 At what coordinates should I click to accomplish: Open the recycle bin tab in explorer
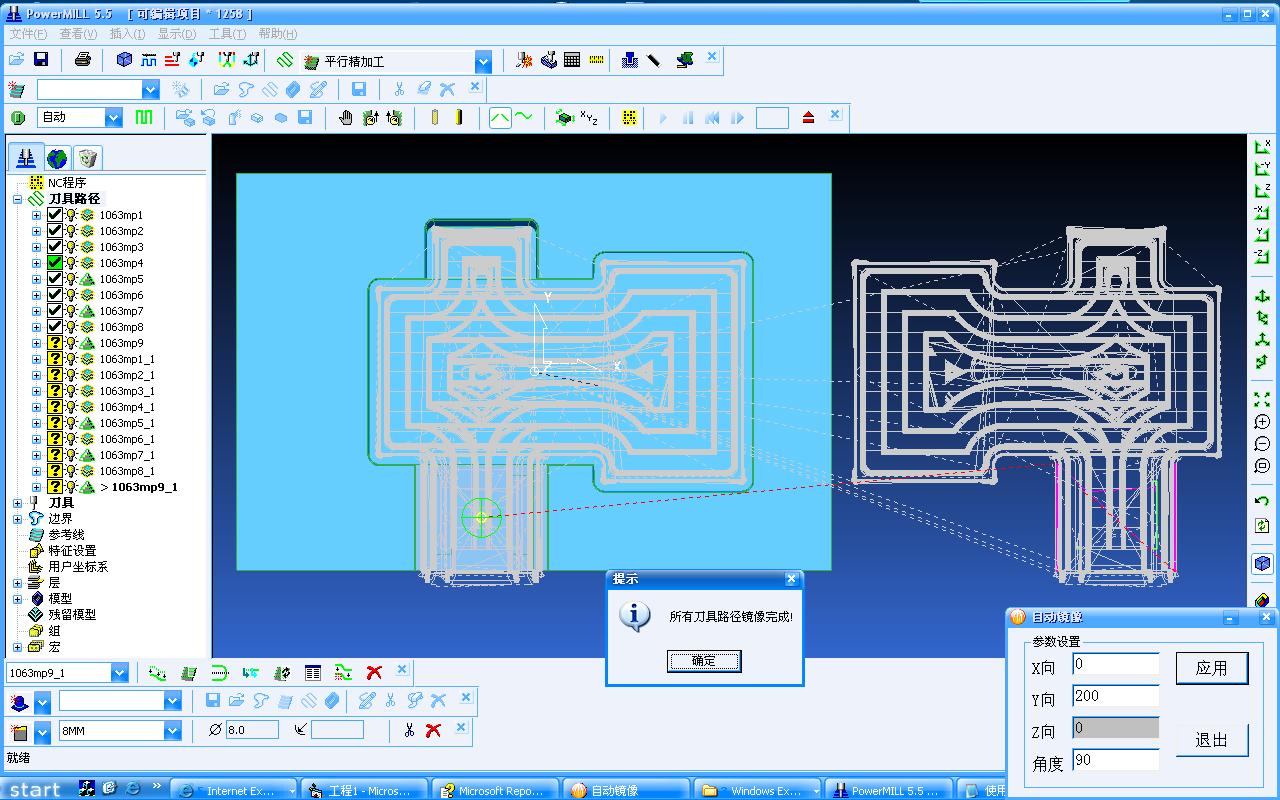pyautogui.click(x=88, y=157)
